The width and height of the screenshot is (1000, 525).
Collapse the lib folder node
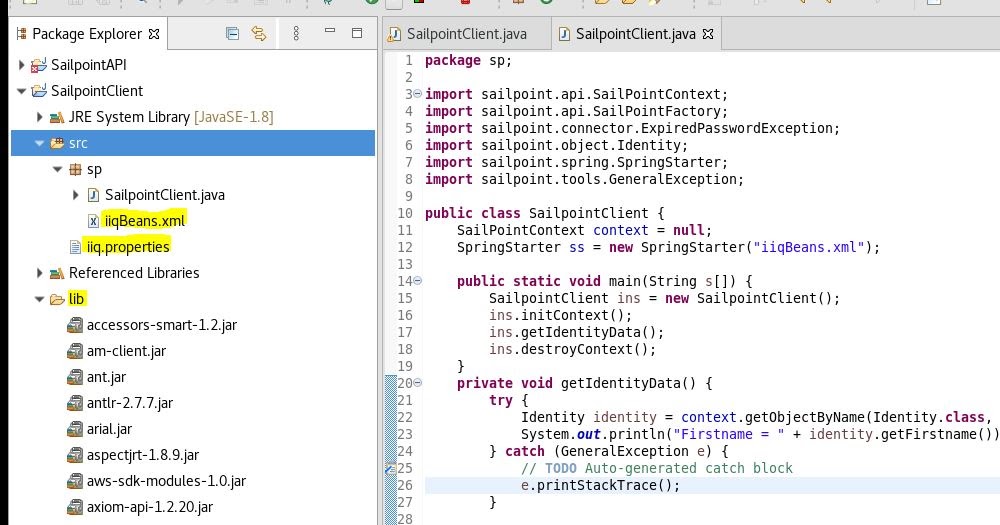[x=39, y=299]
